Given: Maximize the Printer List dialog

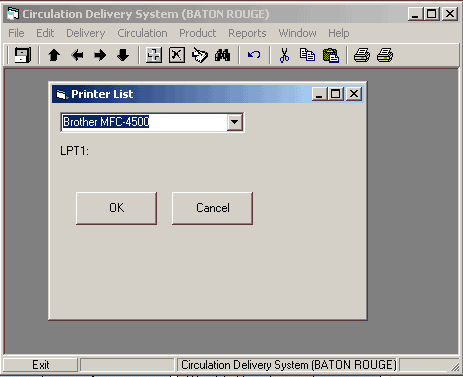Looking at the screenshot, I should pos(336,94).
